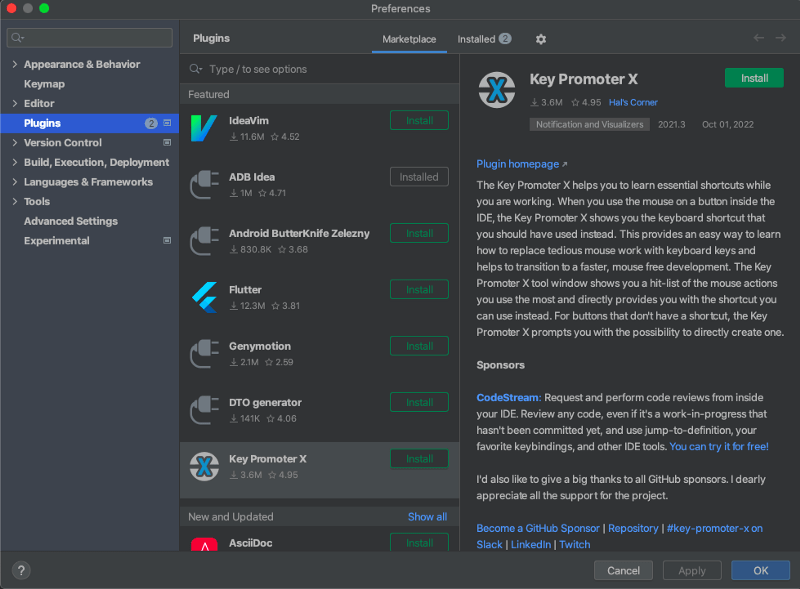Click the forward navigation arrow
This screenshot has width=800, height=589.
pyautogui.click(x=781, y=38)
